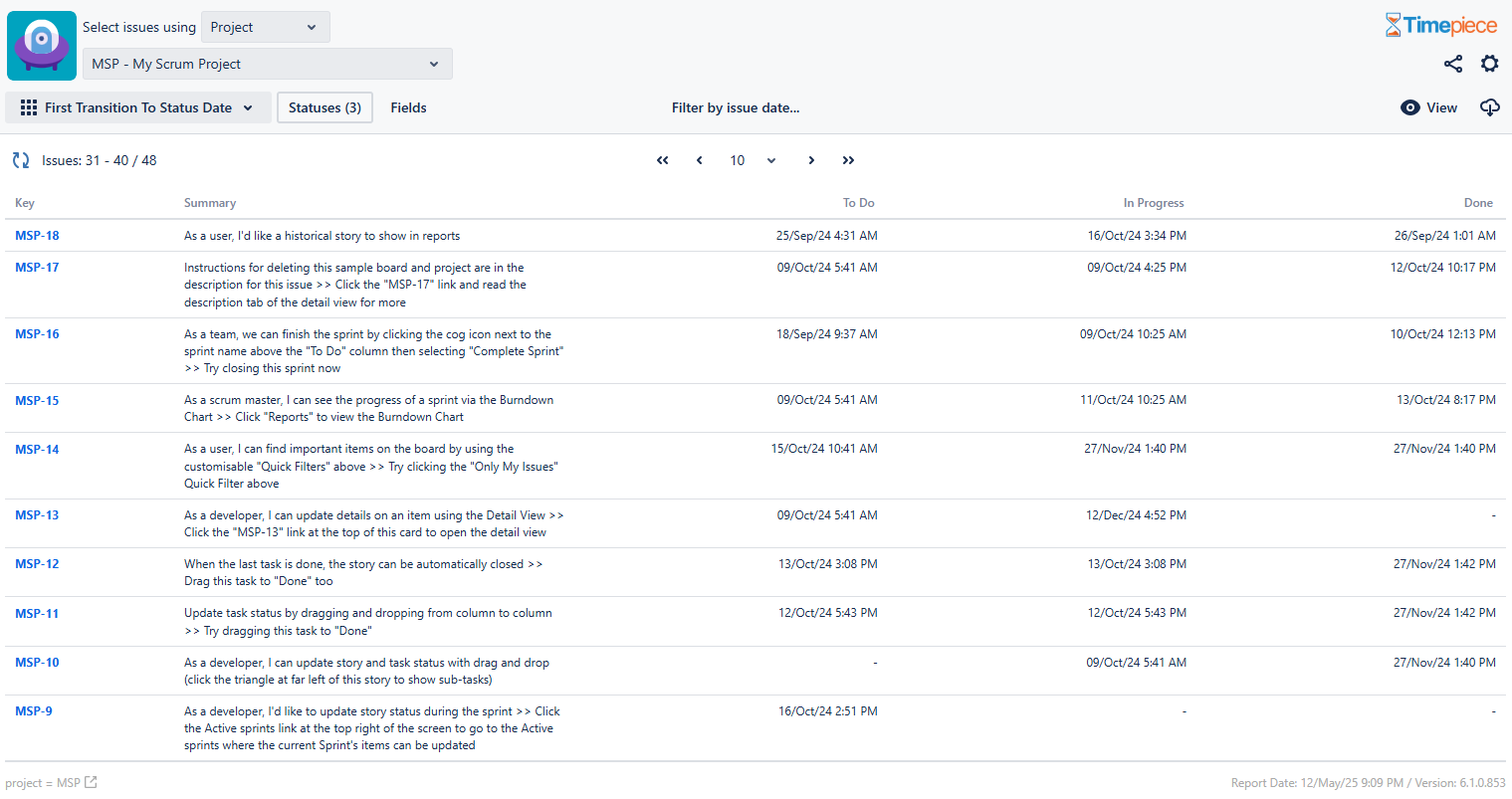Refresh the issues list
Screen dimensions: 1512x799
[x=21, y=160]
